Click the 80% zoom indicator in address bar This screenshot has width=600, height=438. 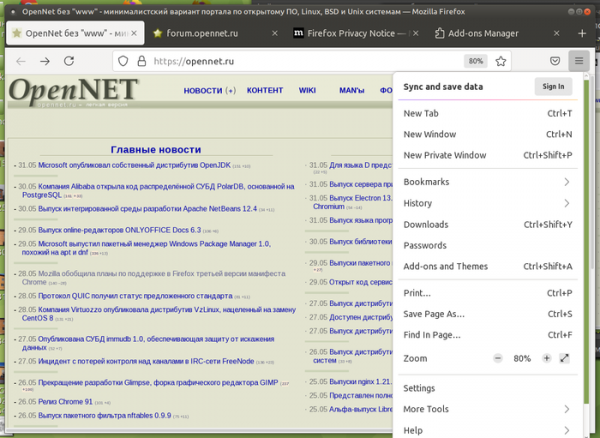pyautogui.click(x=476, y=61)
